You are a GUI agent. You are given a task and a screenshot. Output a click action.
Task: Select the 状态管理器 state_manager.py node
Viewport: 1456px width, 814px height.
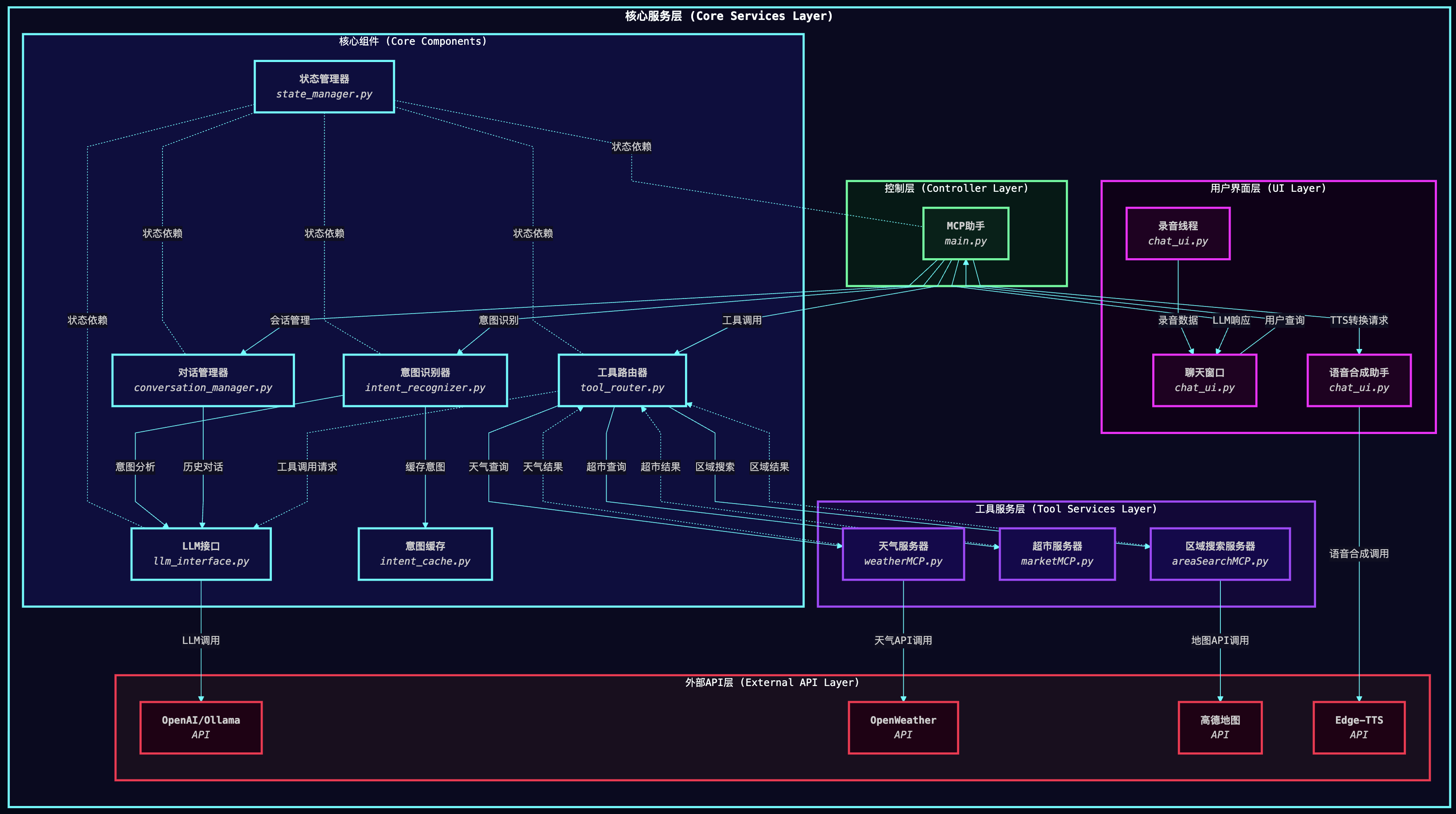point(324,86)
